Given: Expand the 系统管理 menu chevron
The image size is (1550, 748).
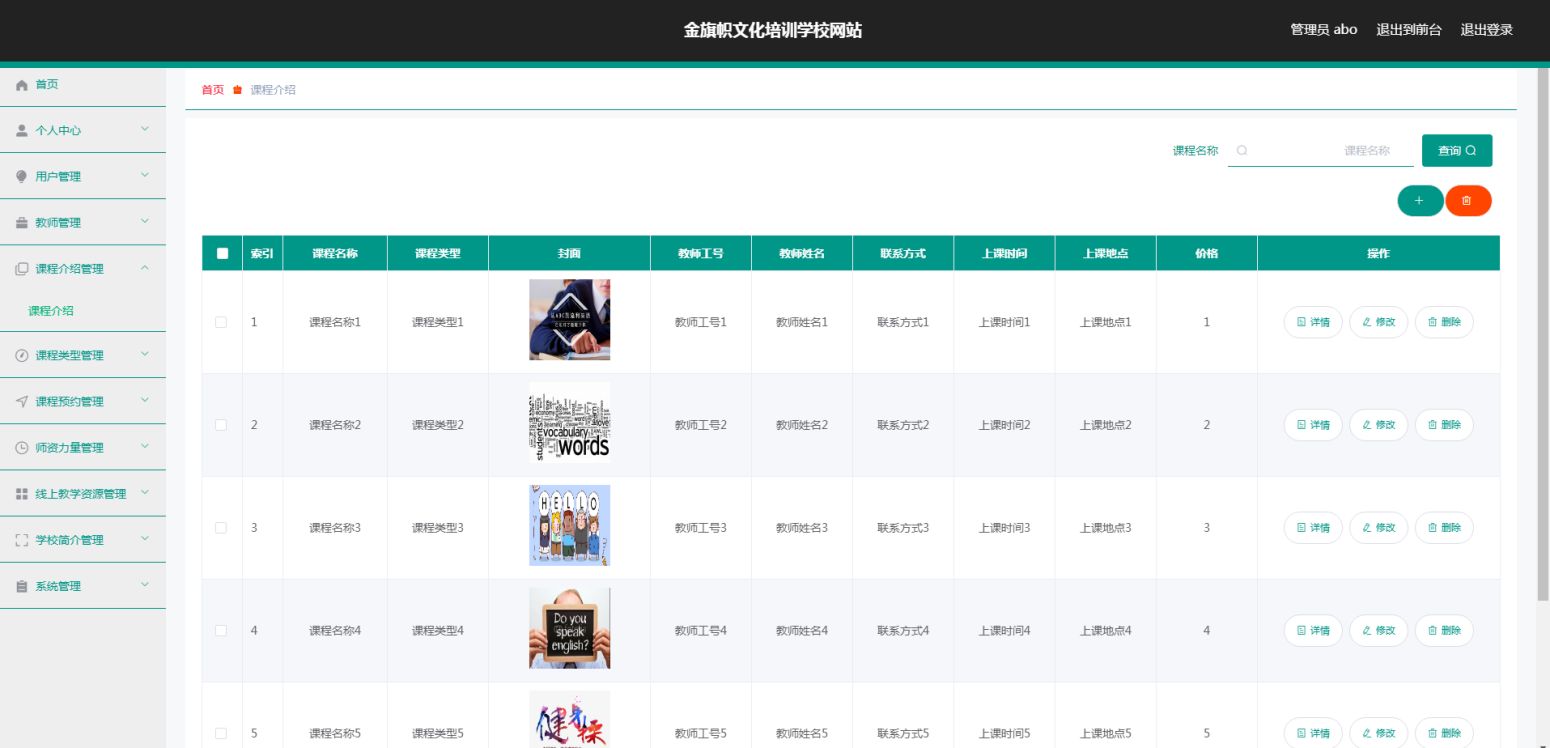Looking at the screenshot, I should 145,585.
